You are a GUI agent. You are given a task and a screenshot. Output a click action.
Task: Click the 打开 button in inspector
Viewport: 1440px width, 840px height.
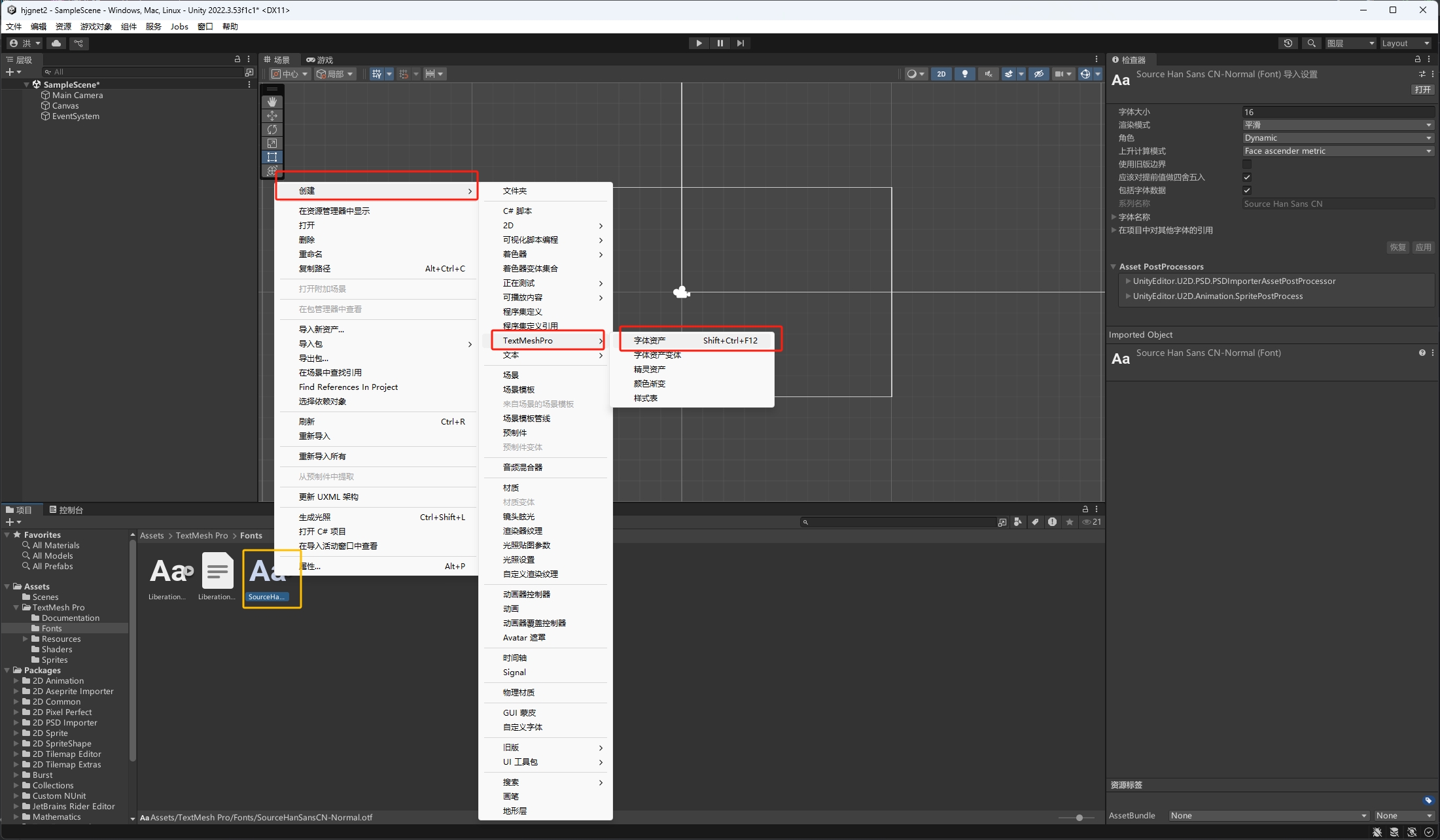coord(1422,90)
